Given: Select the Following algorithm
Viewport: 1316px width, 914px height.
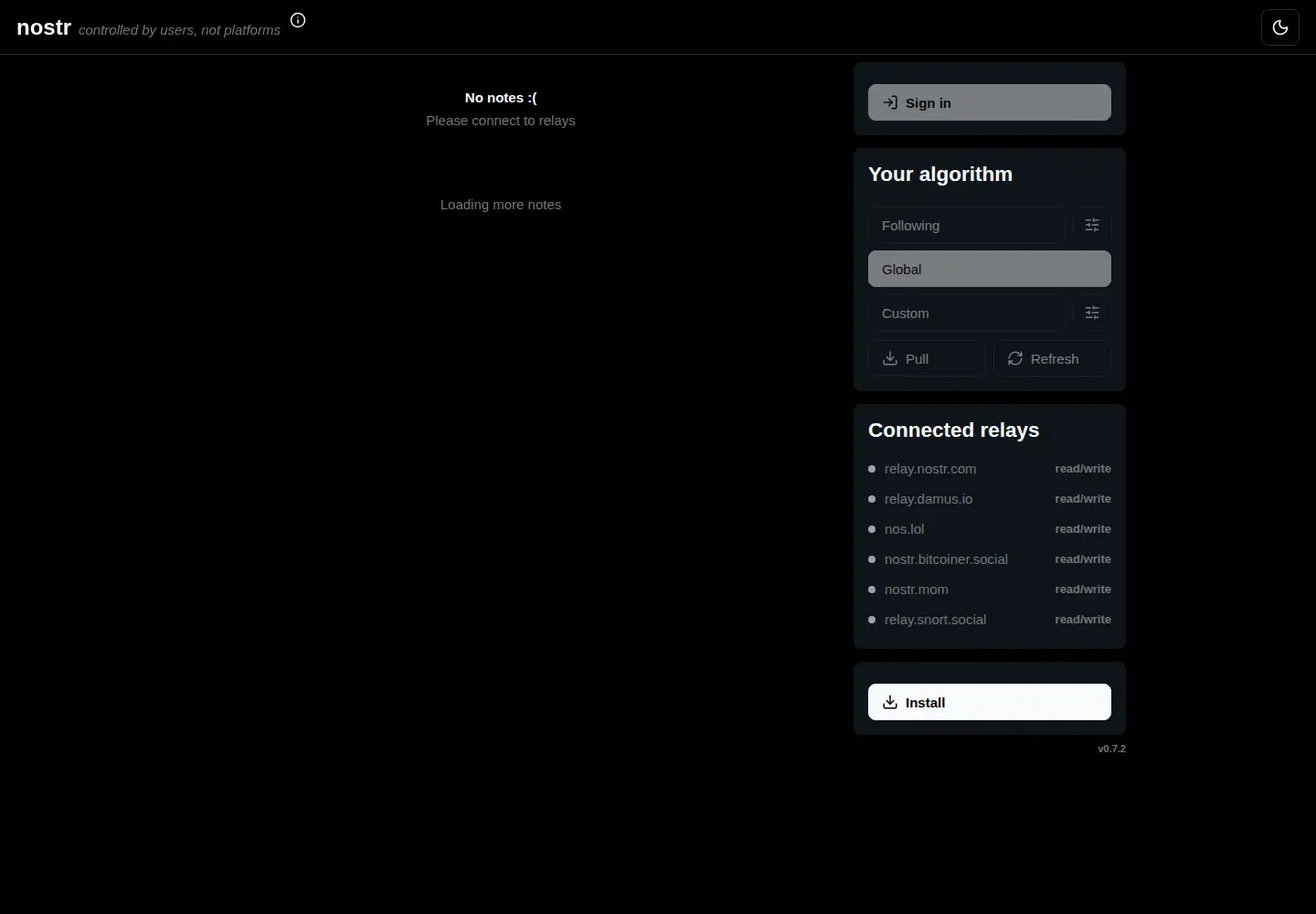Looking at the screenshot, I should [967, 225].
